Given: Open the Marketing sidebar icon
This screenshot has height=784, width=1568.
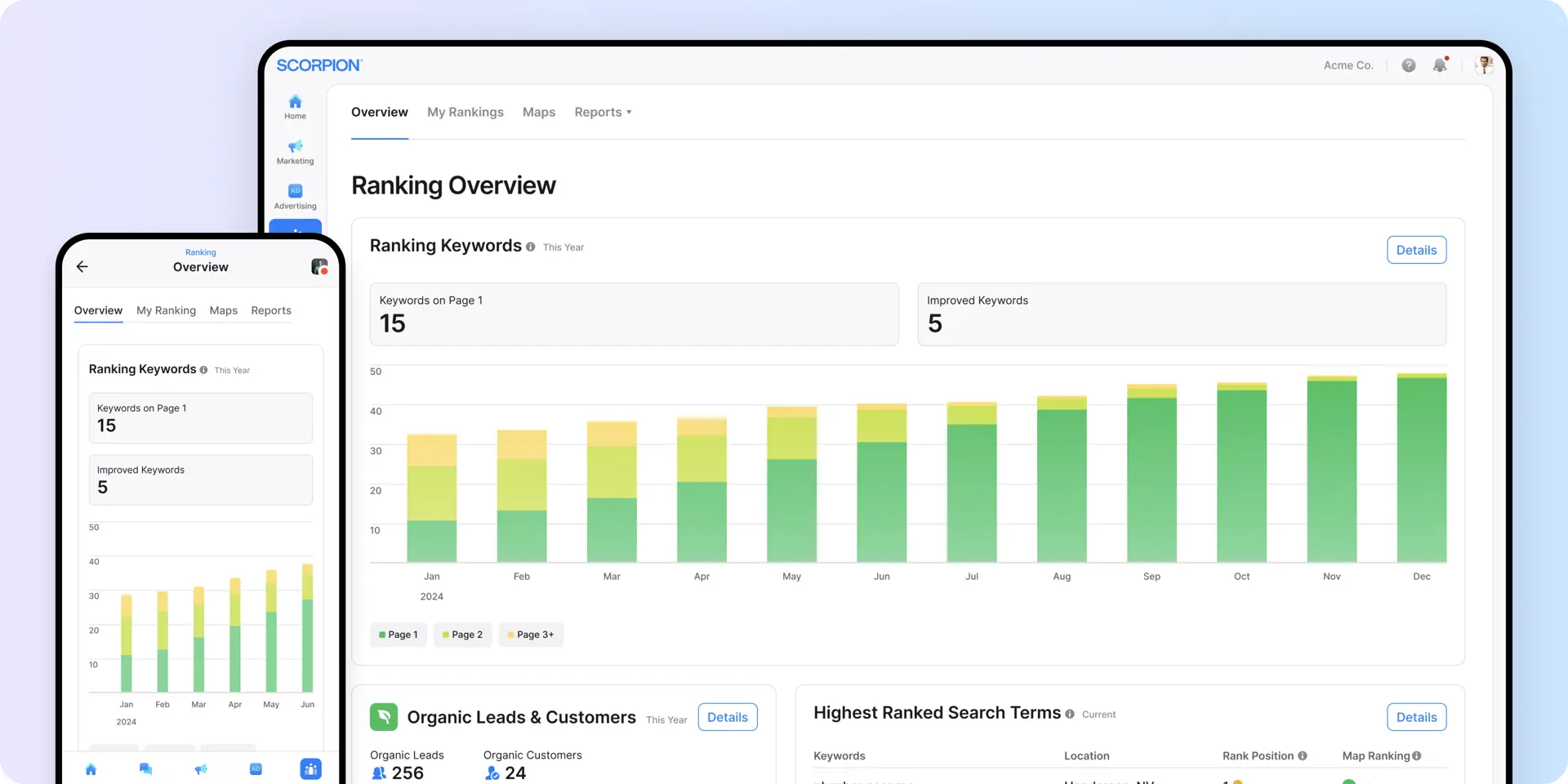Looking at the screenshot, I should (295, 151).
